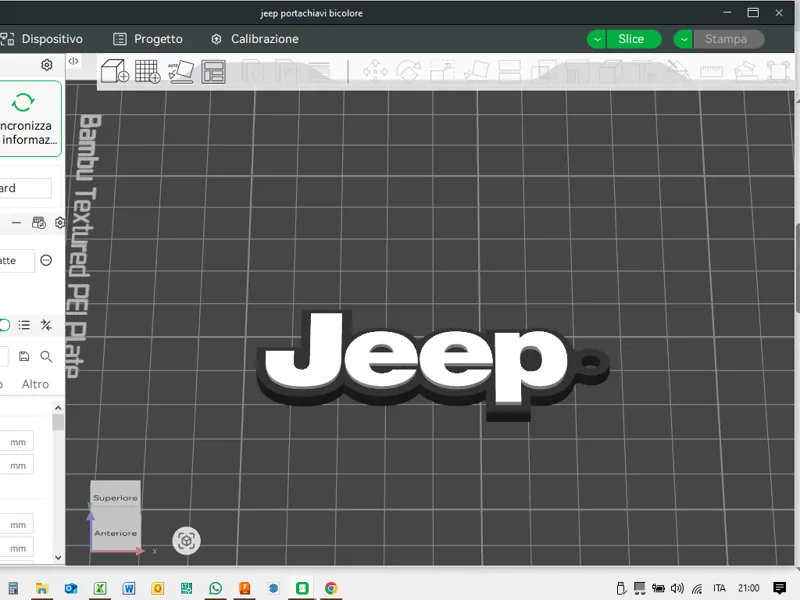Toggle the perspective view cube button
The width and height of the screenshot is (800, 600).
[186, 541]
